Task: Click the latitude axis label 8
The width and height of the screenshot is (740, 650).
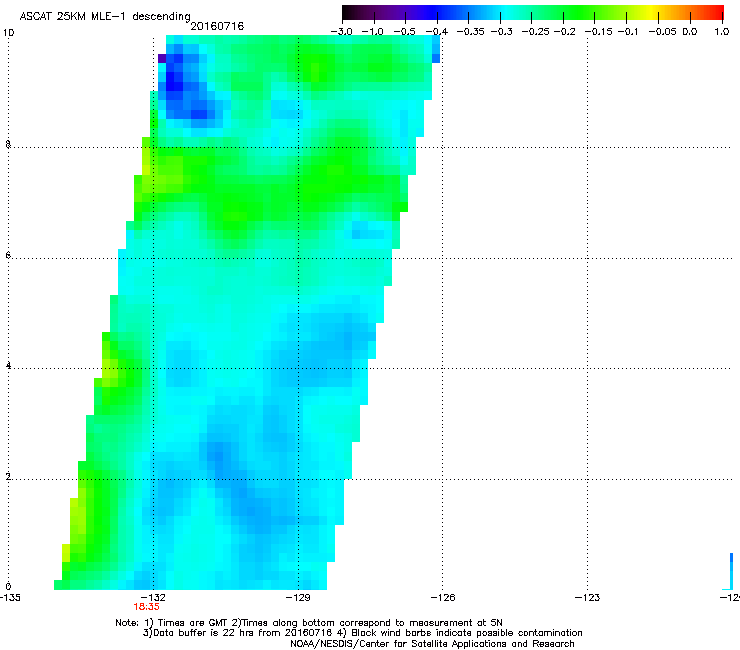Action: (8, 144)
